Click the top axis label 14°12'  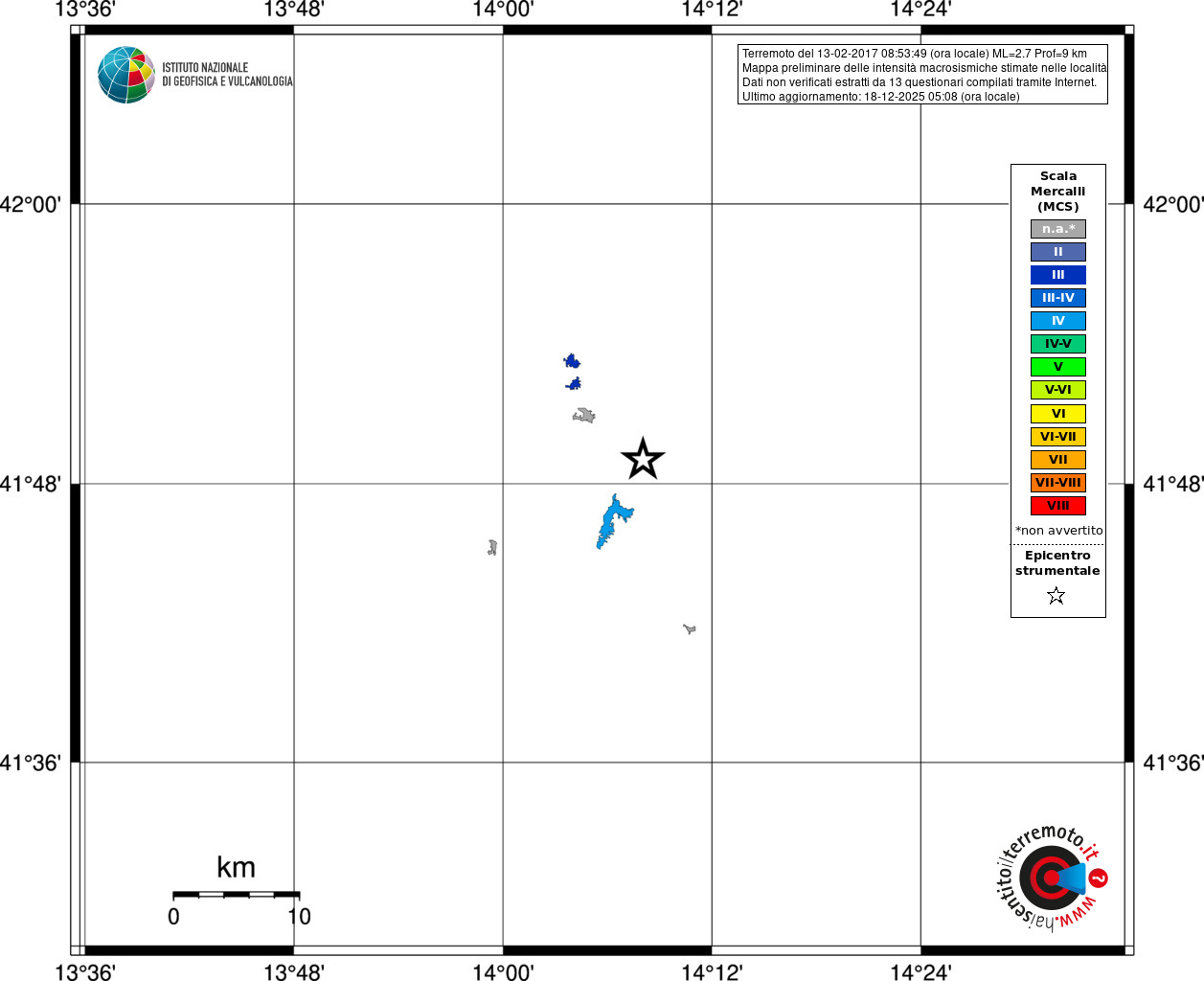pos(712,10)
